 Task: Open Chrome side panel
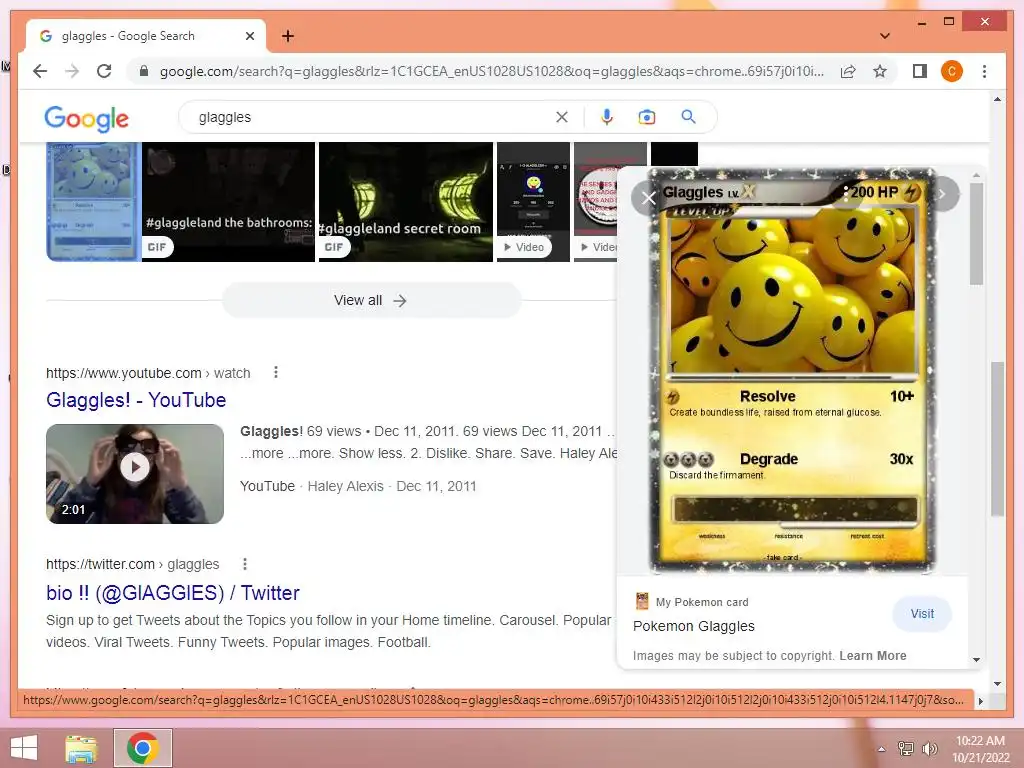[920, 71]
